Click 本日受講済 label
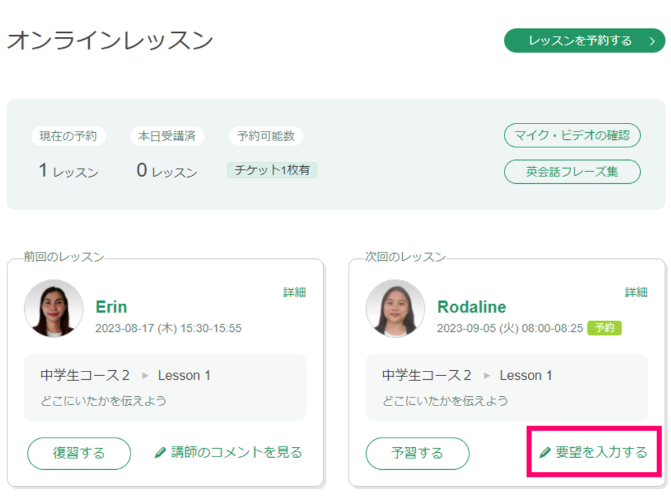The width and height of the screenshot is (671, 500). point(167,136)
